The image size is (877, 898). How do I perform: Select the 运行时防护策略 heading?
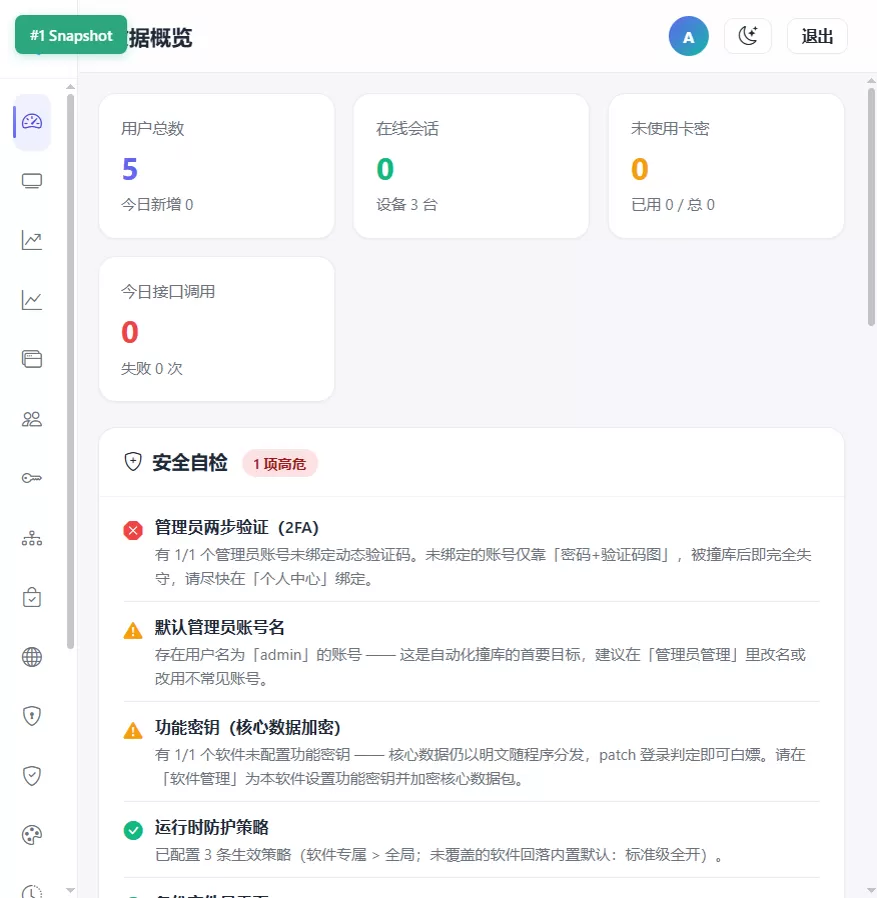tap(211, 827)
